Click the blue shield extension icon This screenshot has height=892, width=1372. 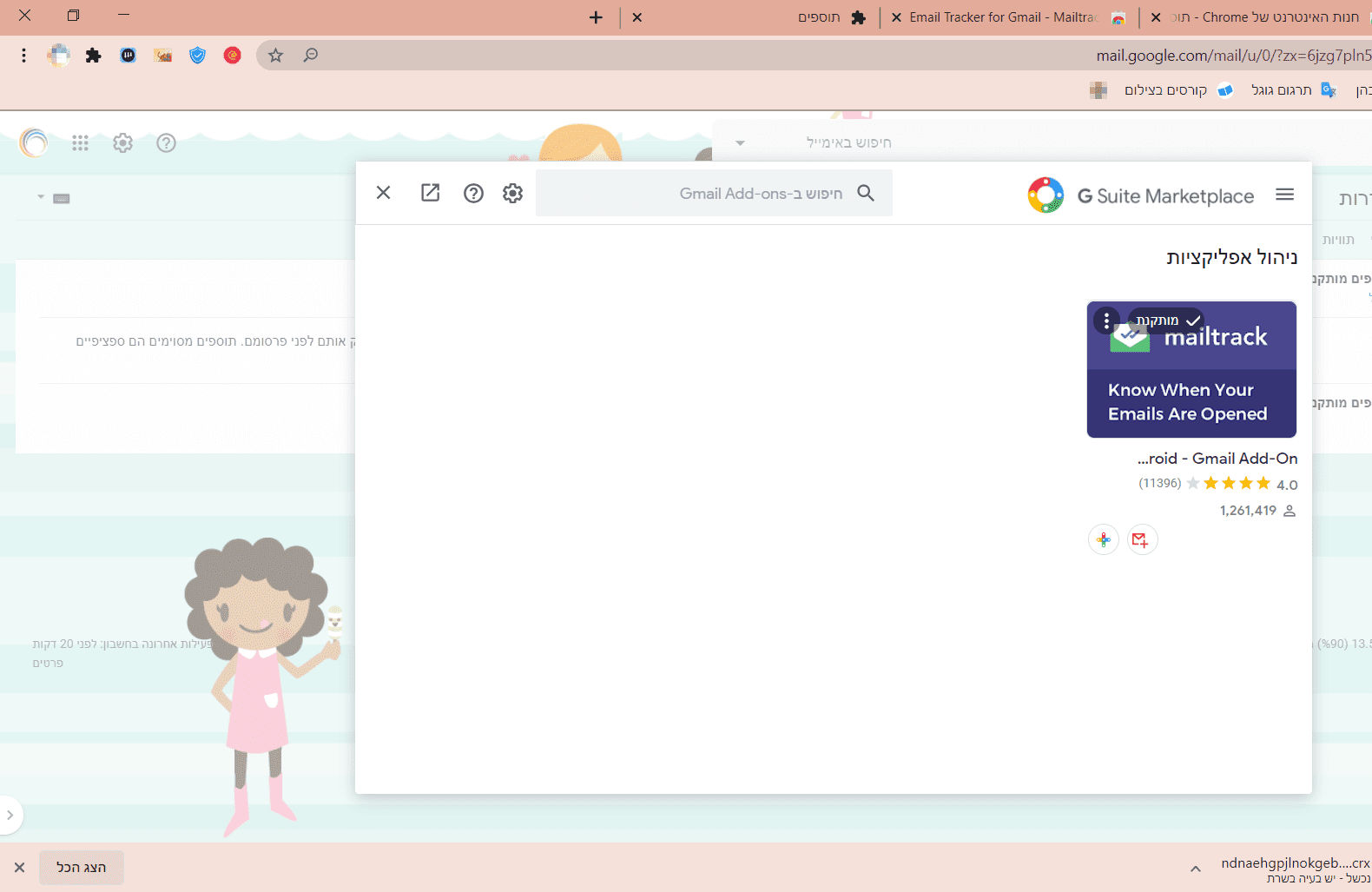[x=198, y=56]
